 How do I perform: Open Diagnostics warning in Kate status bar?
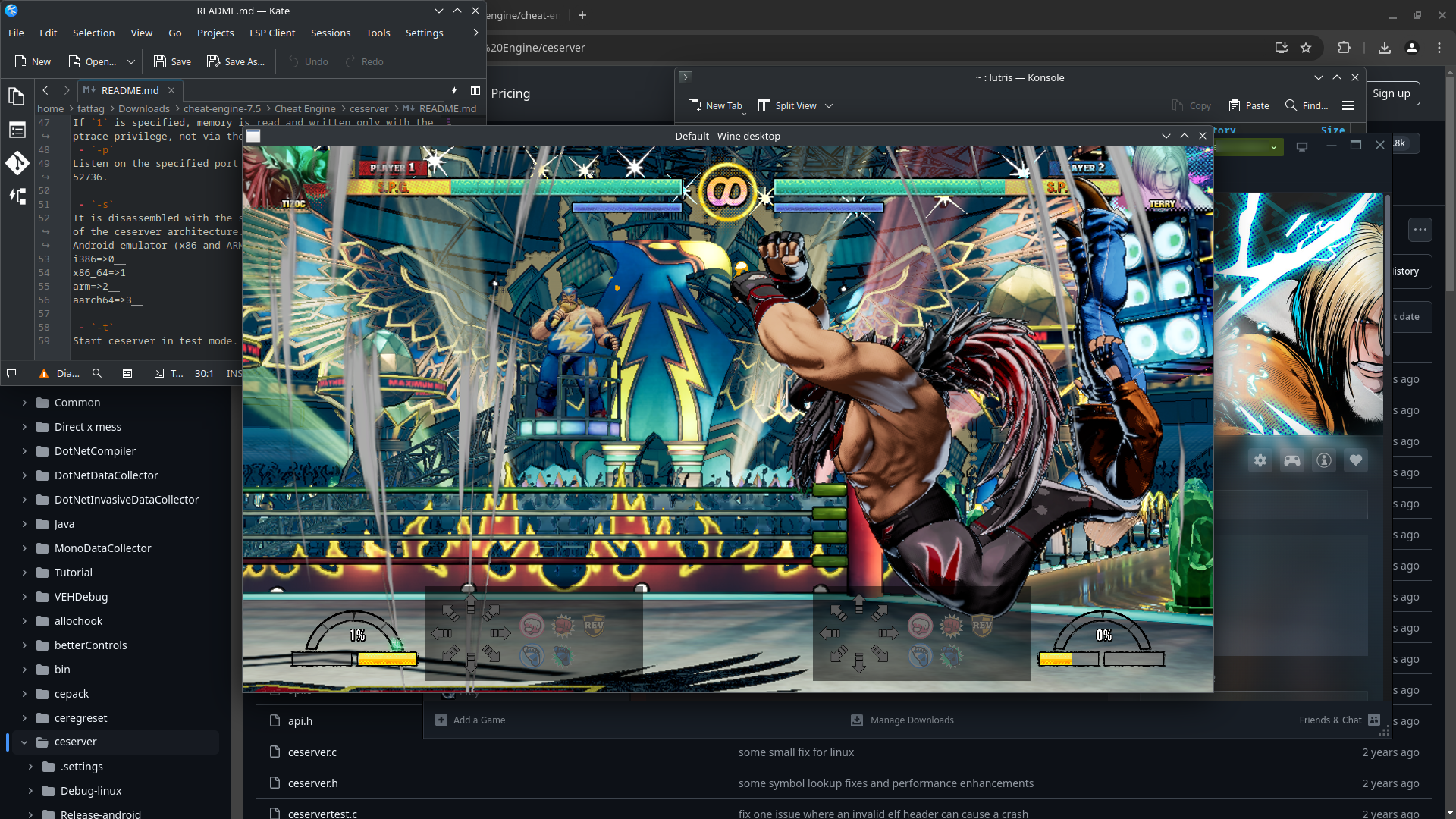click(x=58, y=373)
